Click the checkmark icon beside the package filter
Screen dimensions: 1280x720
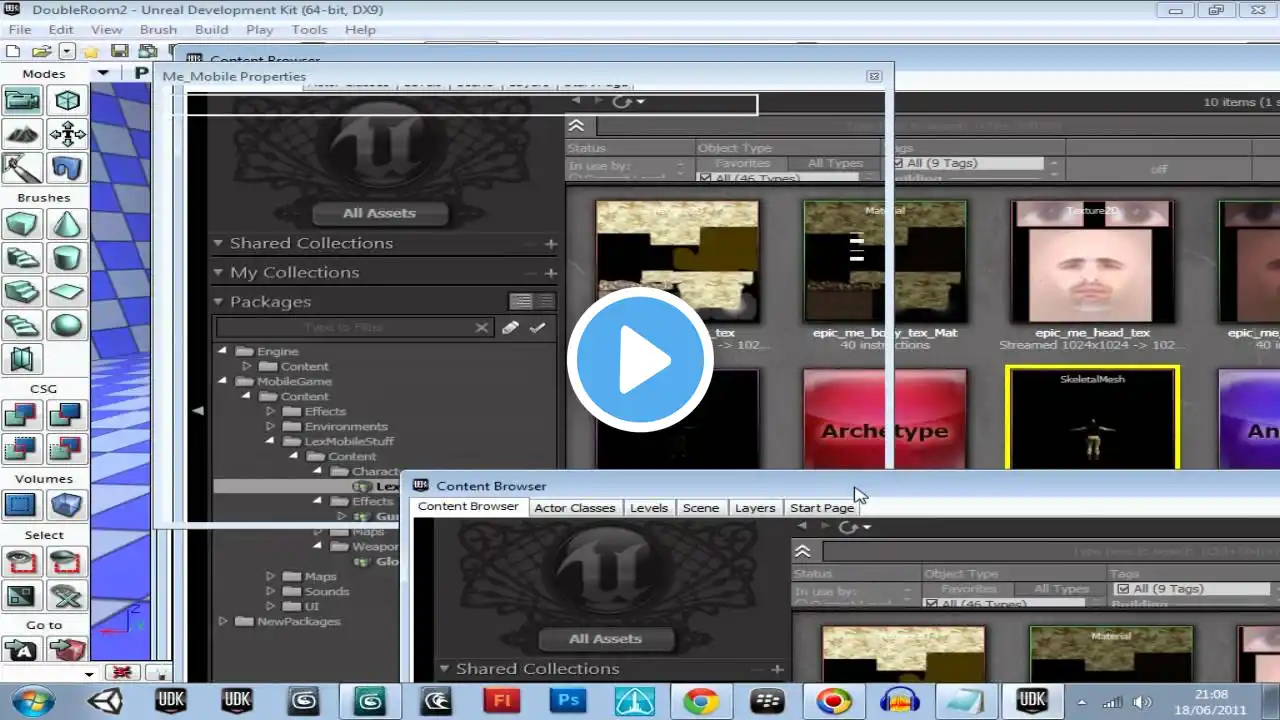click(x=538, y=328)
